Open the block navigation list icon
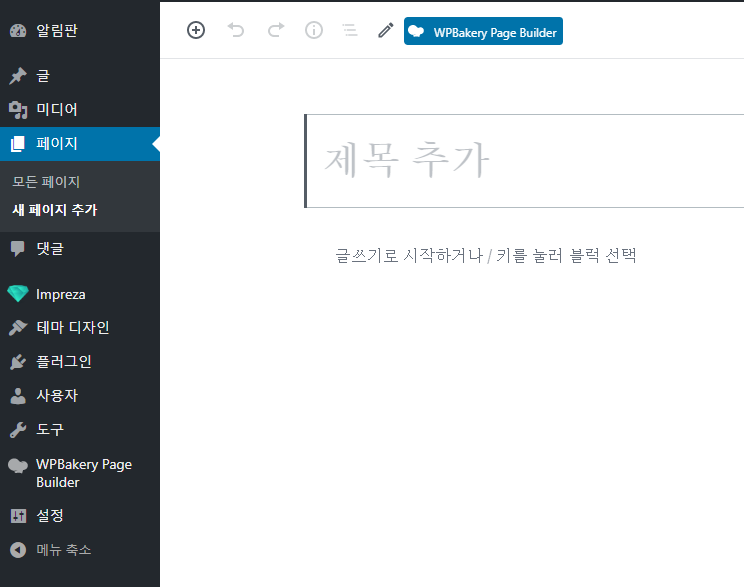This screenshot has height=587, width=744. click(x=350, y=30)
